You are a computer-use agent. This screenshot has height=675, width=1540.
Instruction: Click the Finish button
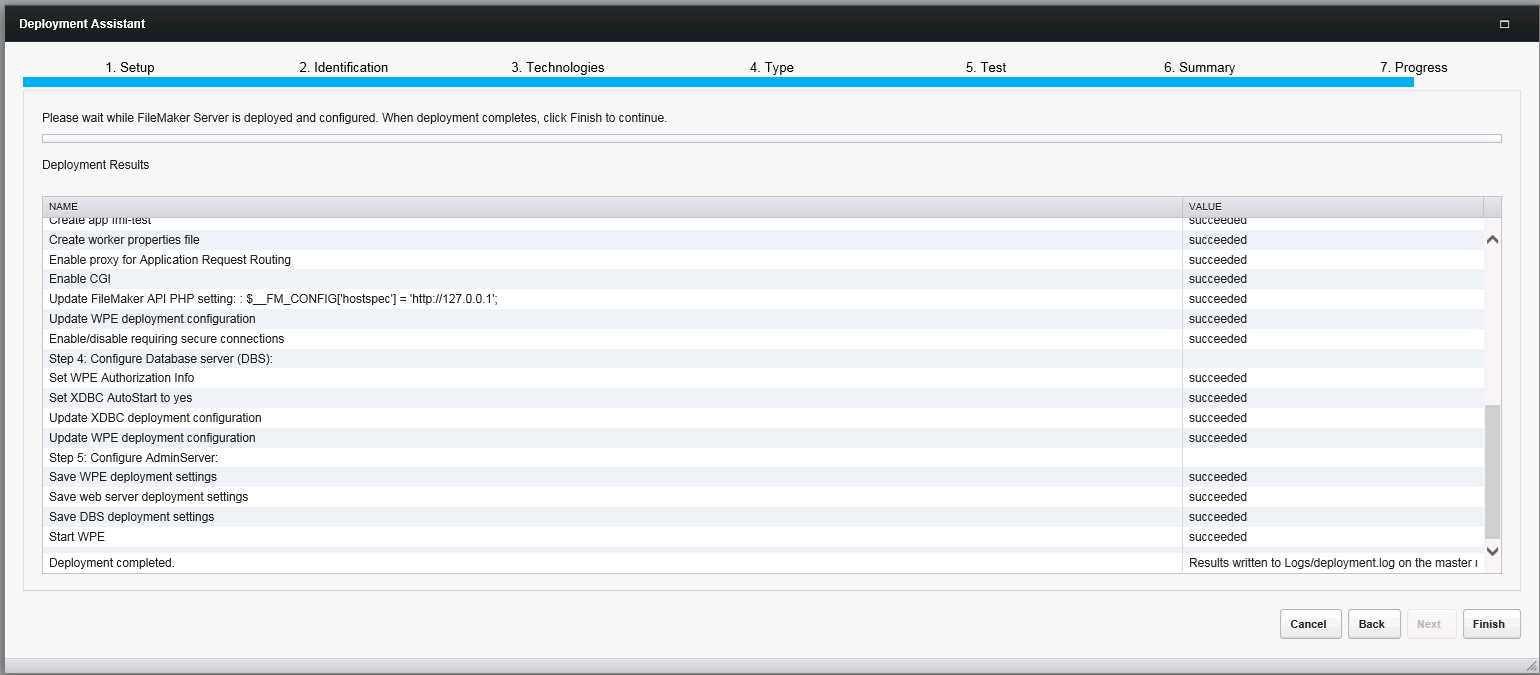point(1491,624)
